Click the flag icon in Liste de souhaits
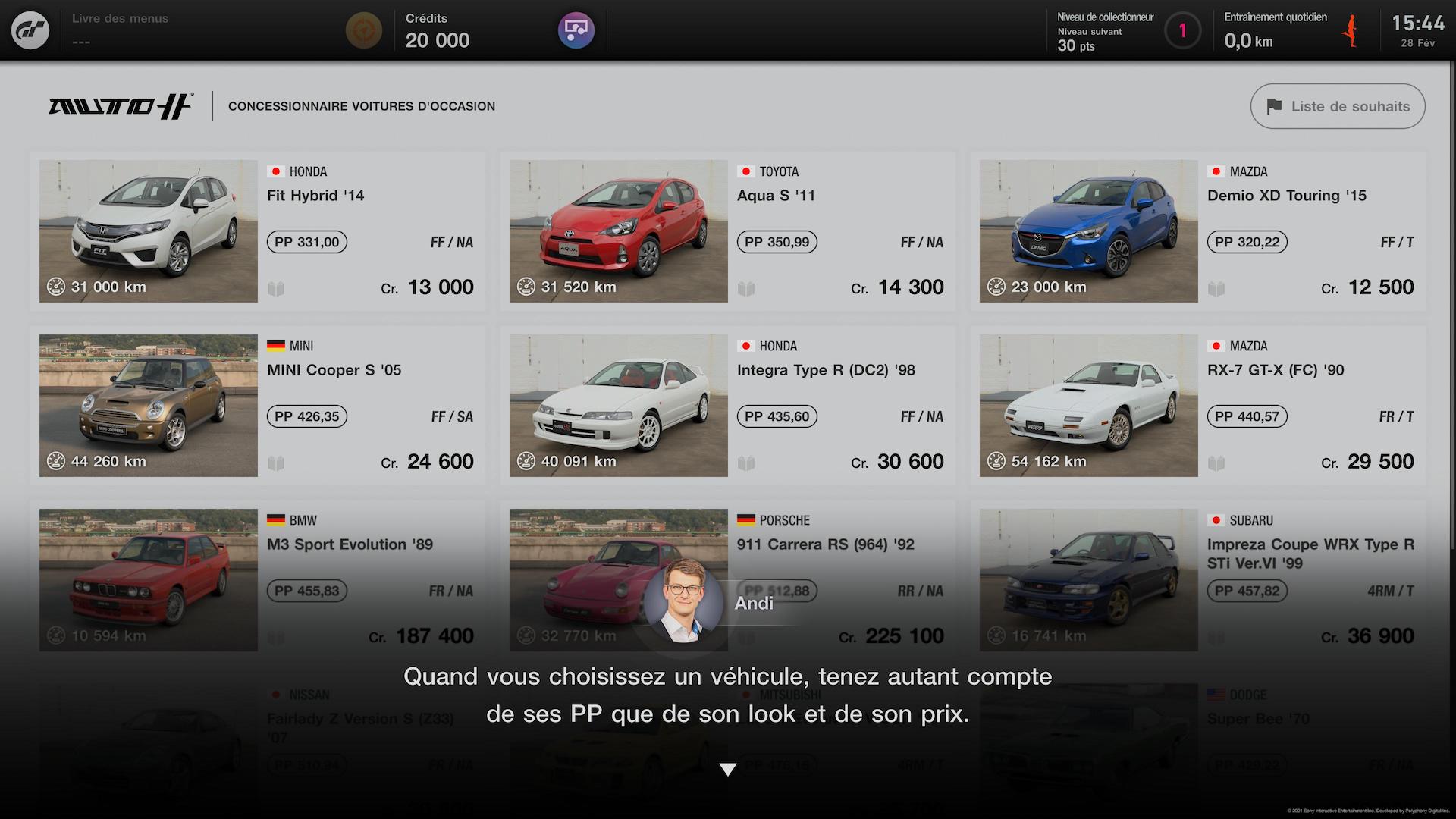1456x819 pixels. 1274,106
